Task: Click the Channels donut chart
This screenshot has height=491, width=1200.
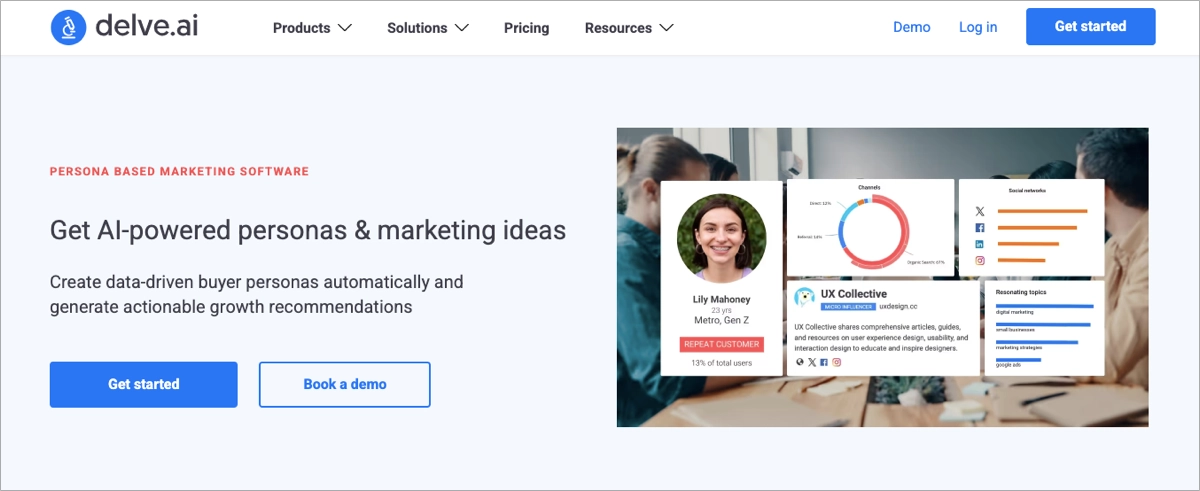Action: tap(875, 229)
